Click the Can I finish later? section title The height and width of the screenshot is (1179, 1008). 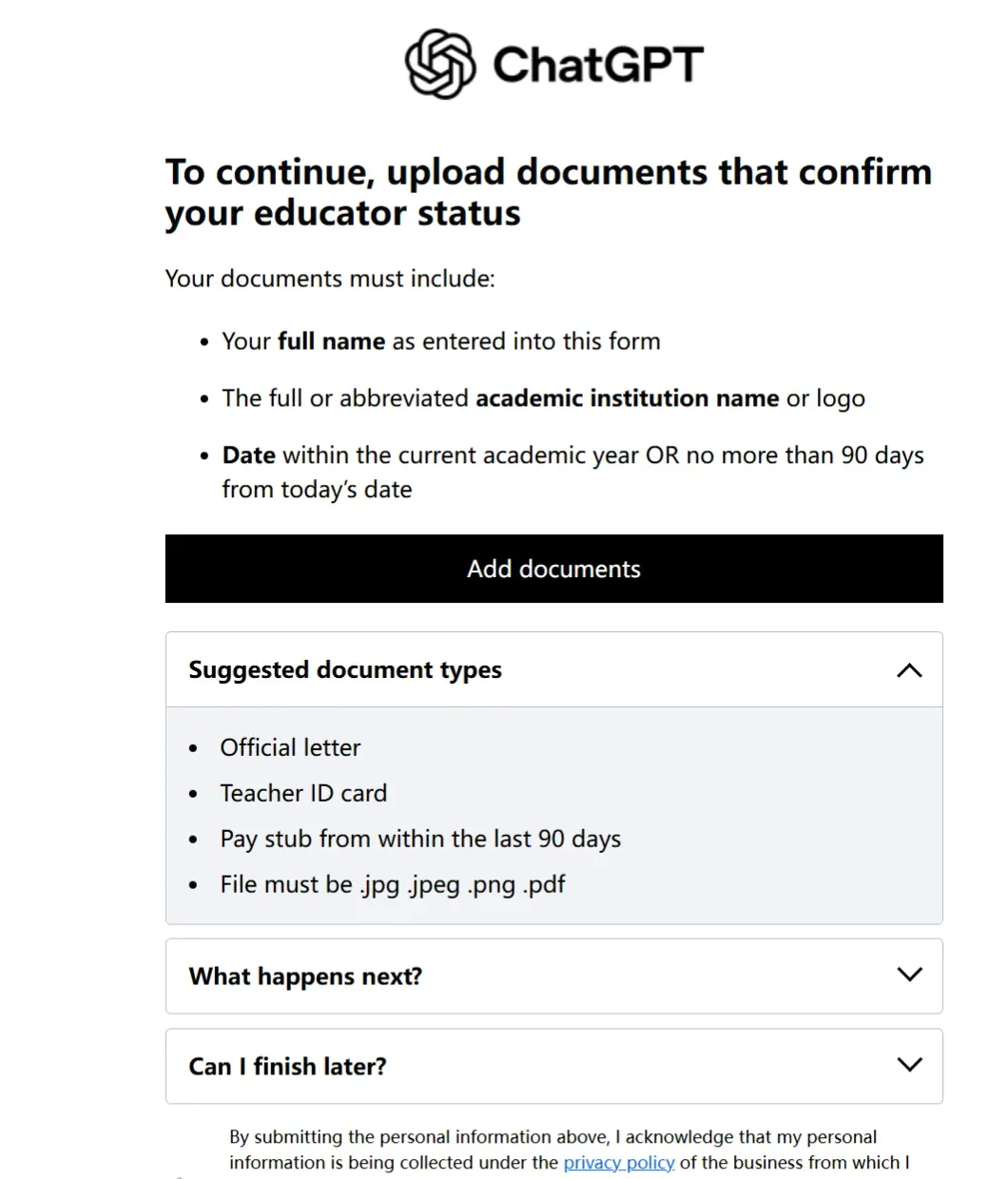pos(287,1067)
